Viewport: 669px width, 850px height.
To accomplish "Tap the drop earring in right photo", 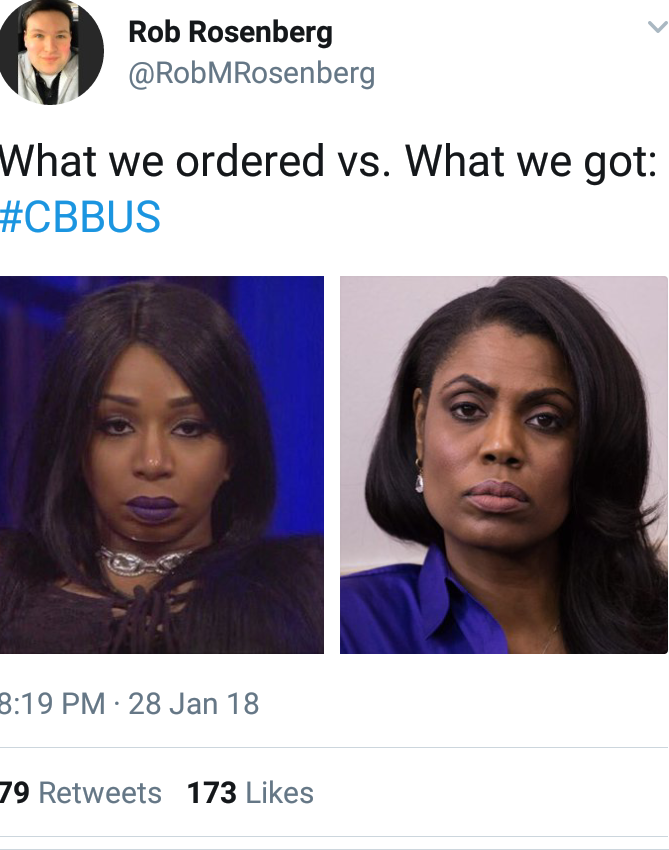I will click(x=419, y=477).
